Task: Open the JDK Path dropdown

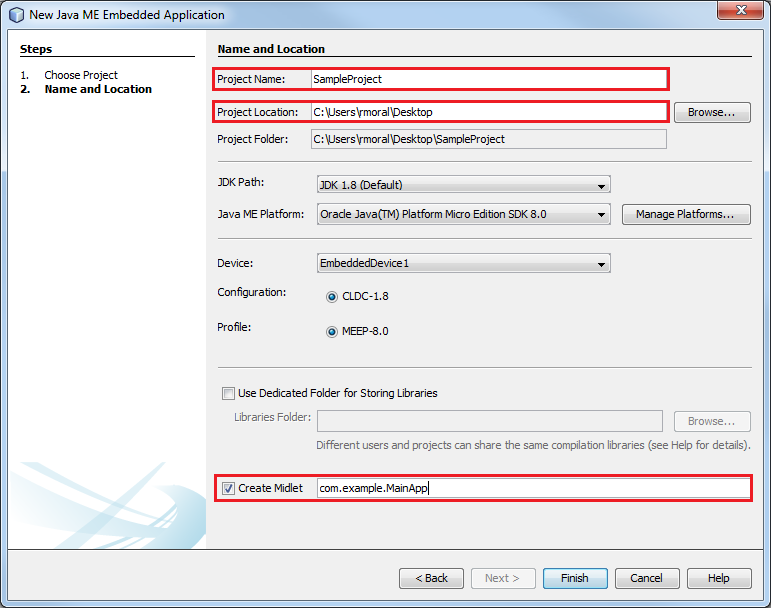Action: click(x=464, y=185)
